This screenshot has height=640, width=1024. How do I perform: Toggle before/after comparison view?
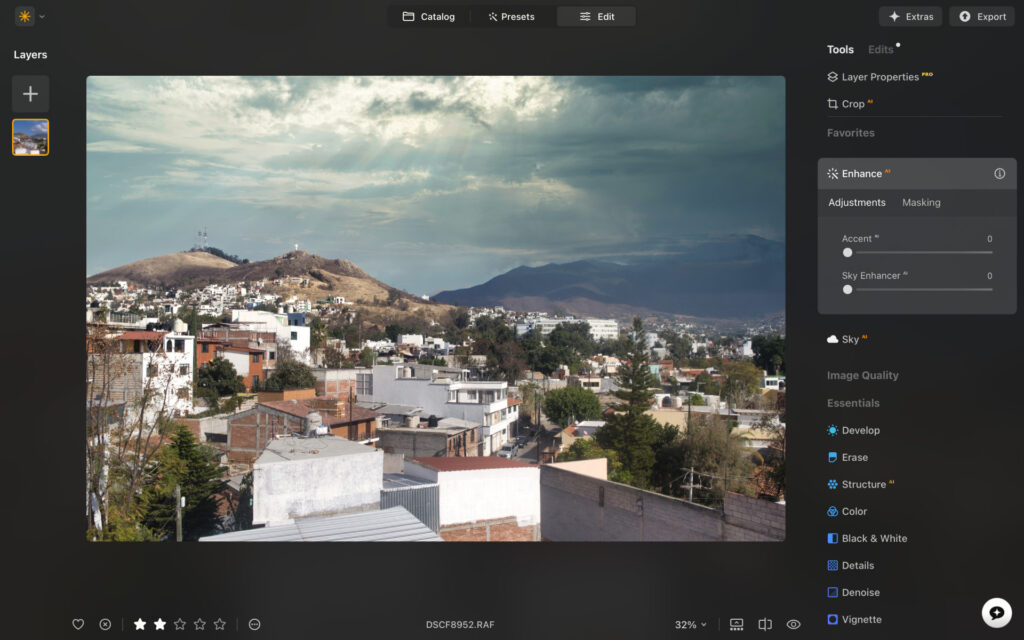pos(765,624)
